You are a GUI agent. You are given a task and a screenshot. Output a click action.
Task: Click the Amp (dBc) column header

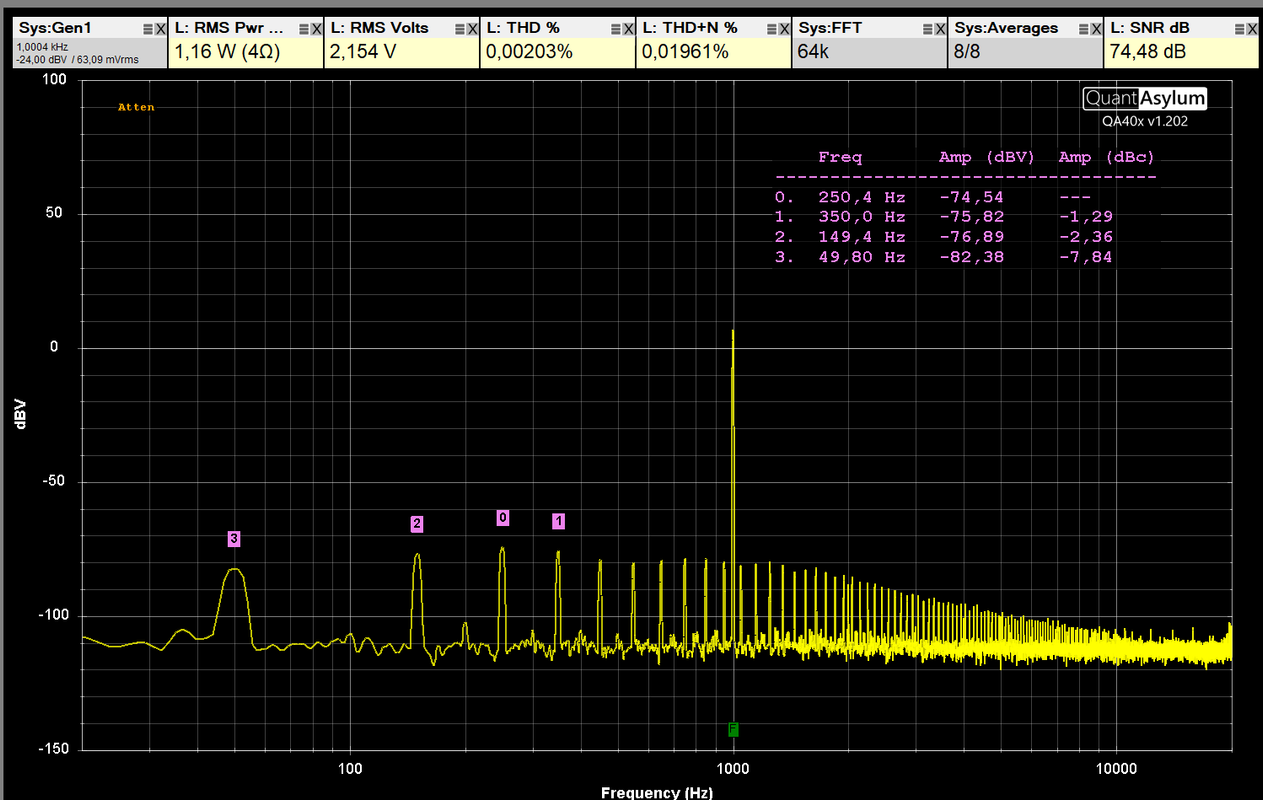pos(1106,157)
